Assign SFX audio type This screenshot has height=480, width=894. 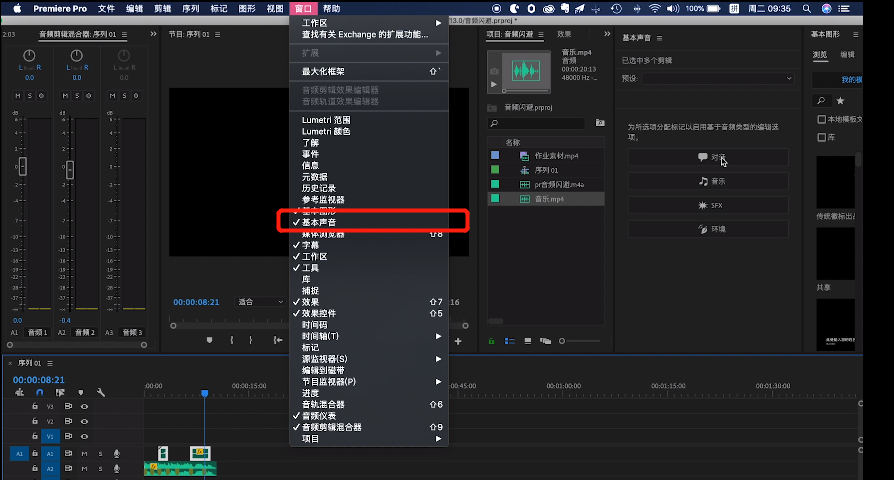[x=708, y=205]
